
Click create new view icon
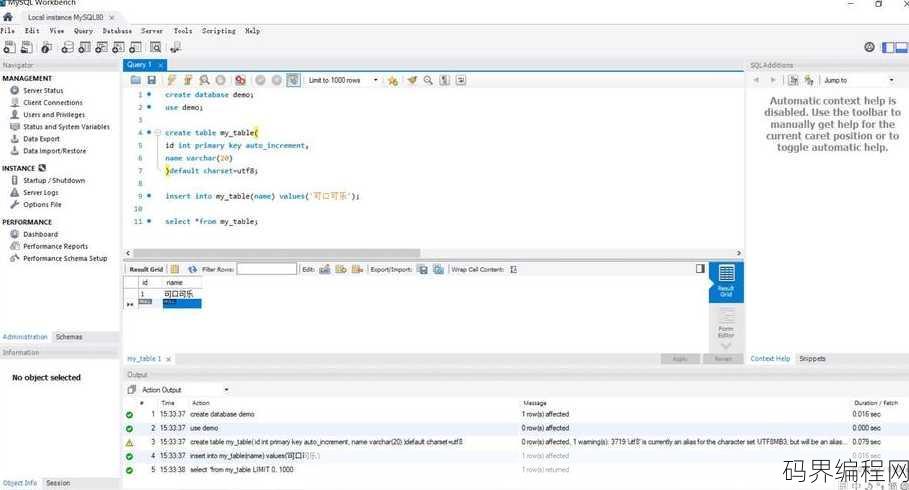tap(101, 48)
